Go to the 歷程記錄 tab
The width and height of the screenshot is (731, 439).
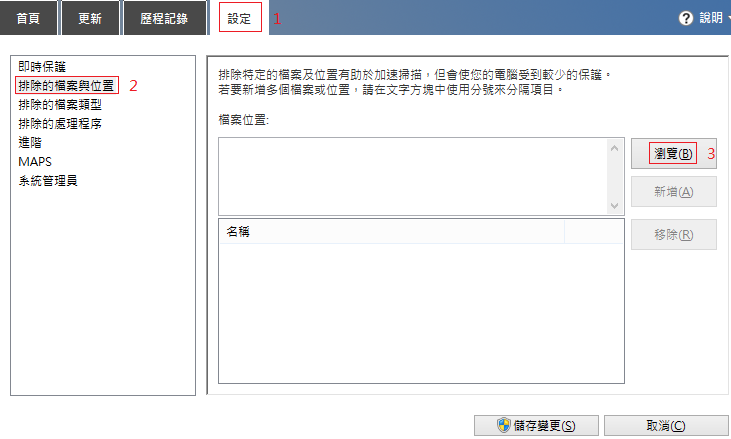pyautogui.click(x=162, y=18)
